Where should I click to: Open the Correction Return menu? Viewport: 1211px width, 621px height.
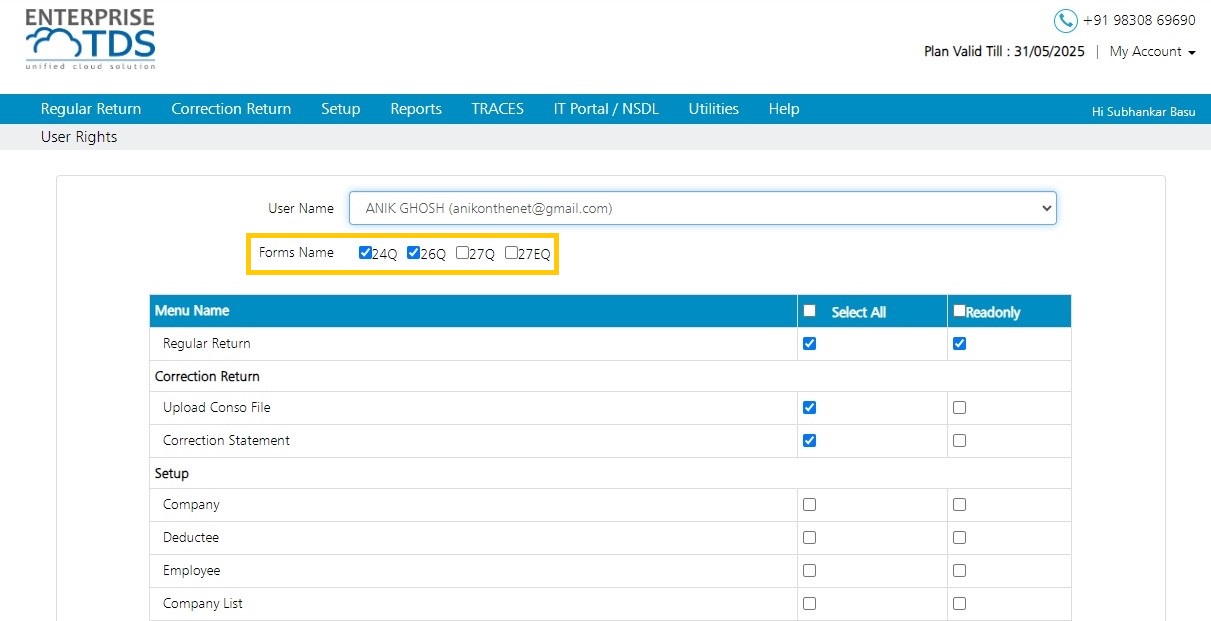coord(231,109)
